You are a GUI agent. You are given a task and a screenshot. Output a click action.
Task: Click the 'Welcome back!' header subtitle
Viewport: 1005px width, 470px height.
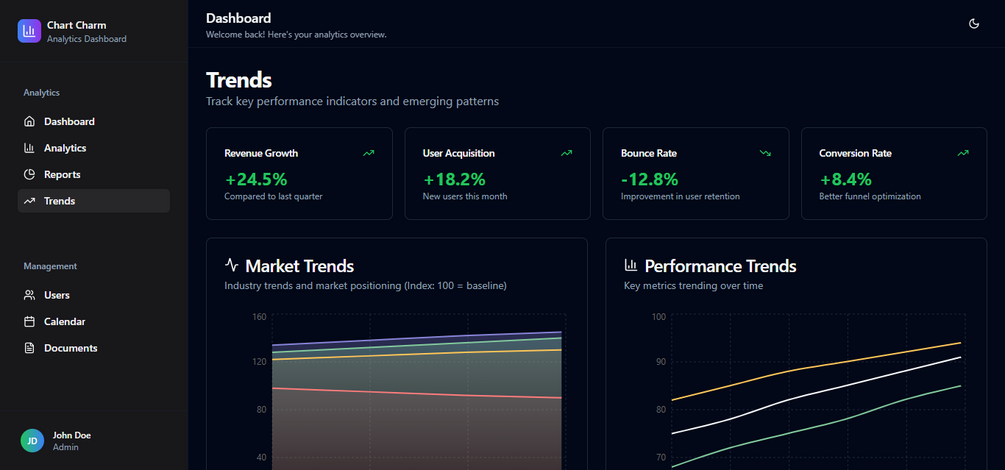tap(296, 35)
